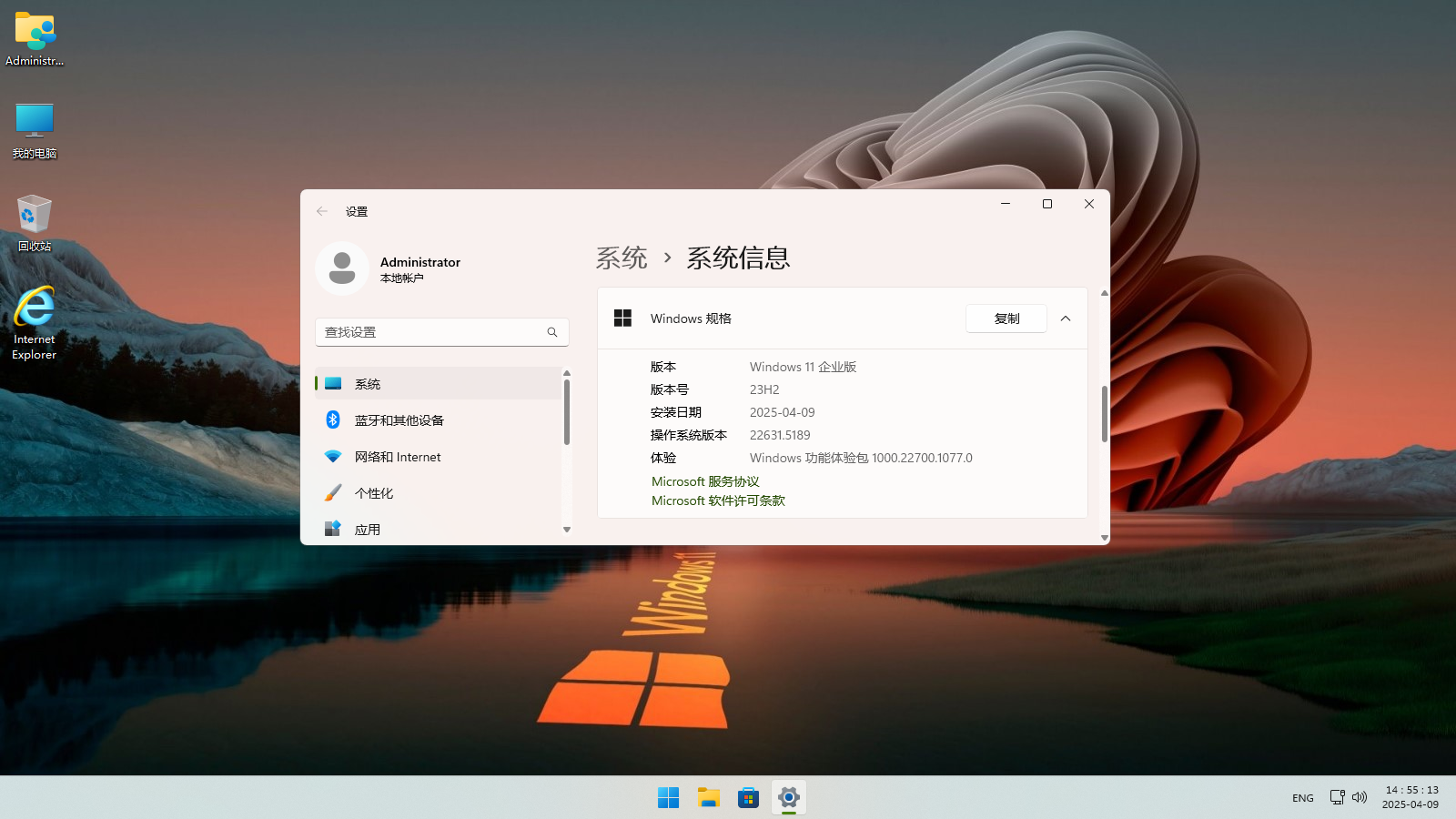
Task: Click the search magnifier in 查找设置
Action: tap(552, 332)
